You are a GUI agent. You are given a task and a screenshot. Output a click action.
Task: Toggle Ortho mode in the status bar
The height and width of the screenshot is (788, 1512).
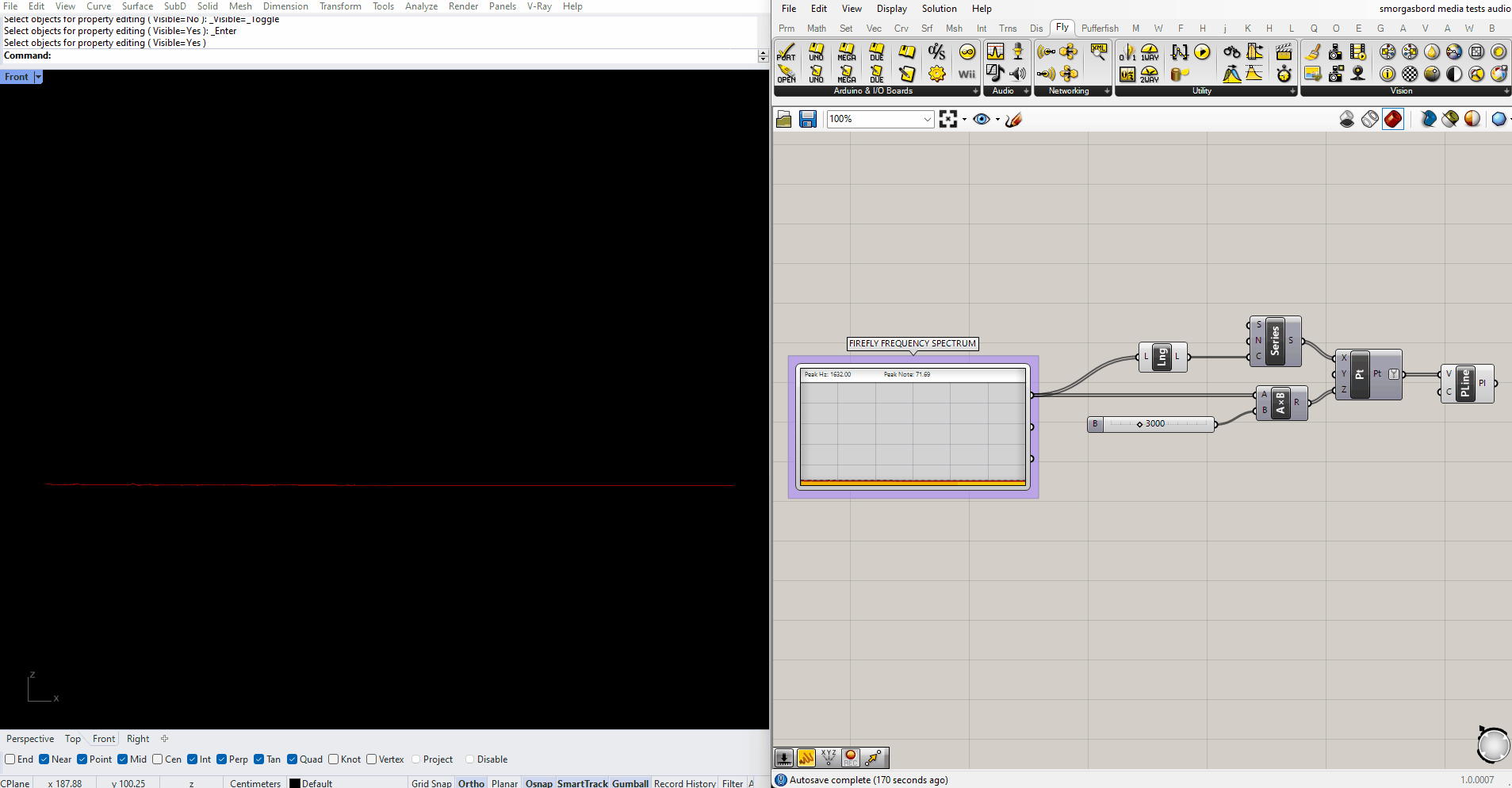tap(471, 783)
